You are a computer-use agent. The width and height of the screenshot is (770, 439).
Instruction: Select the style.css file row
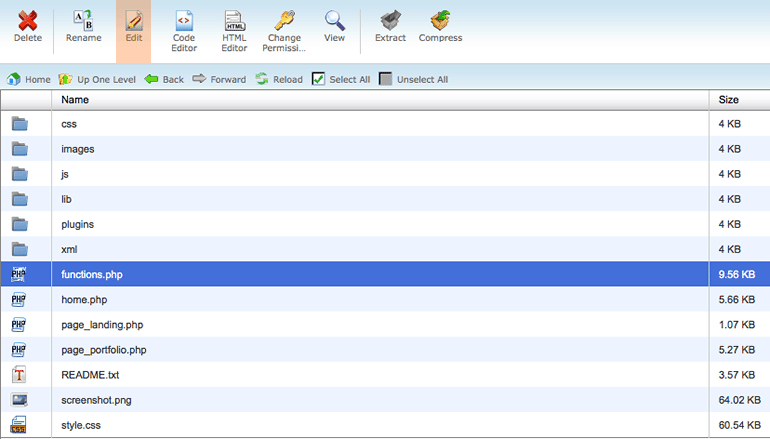coord(80,425)
